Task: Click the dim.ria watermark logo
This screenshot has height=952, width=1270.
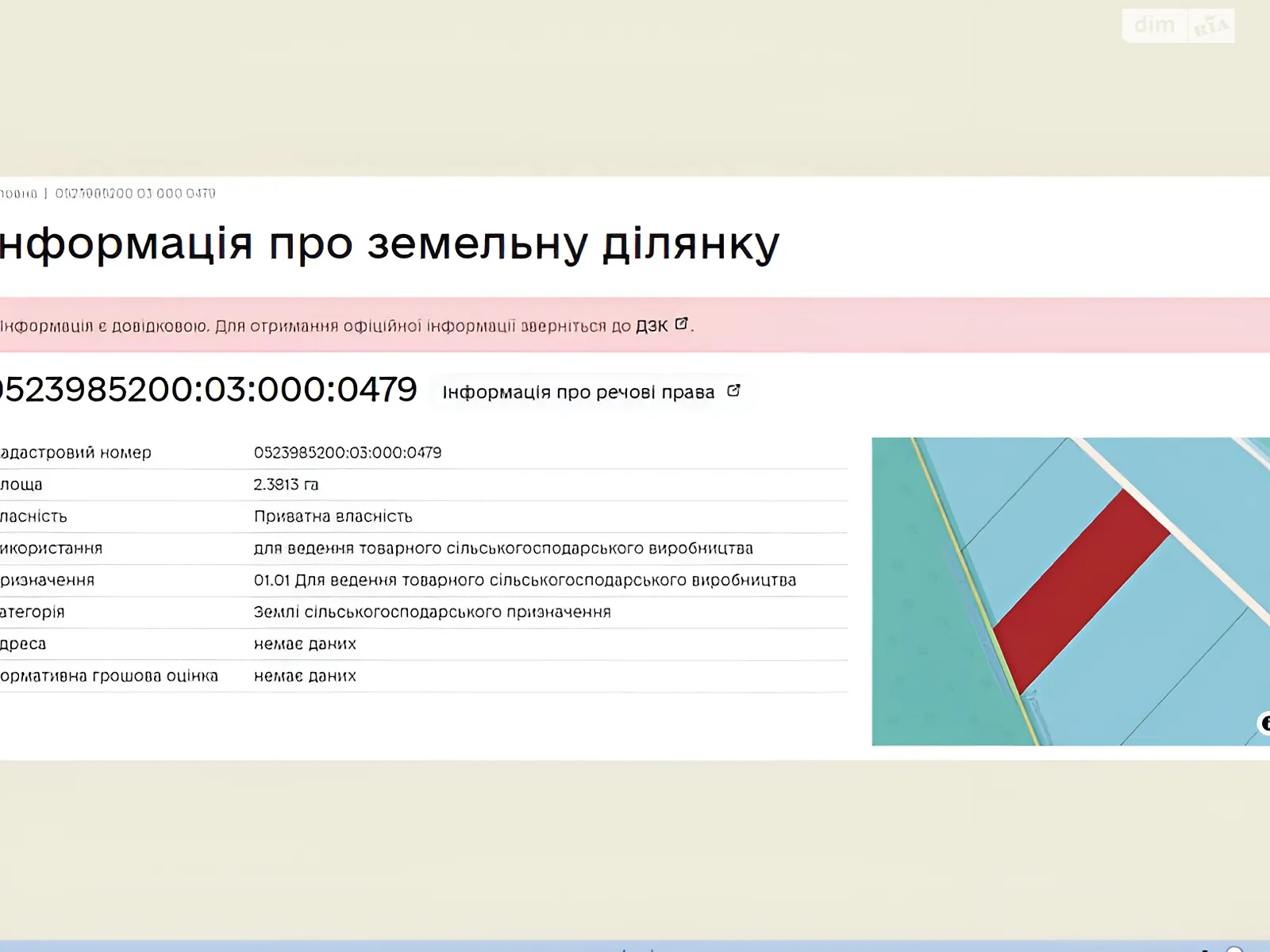Action: (x=1178, y=26)
